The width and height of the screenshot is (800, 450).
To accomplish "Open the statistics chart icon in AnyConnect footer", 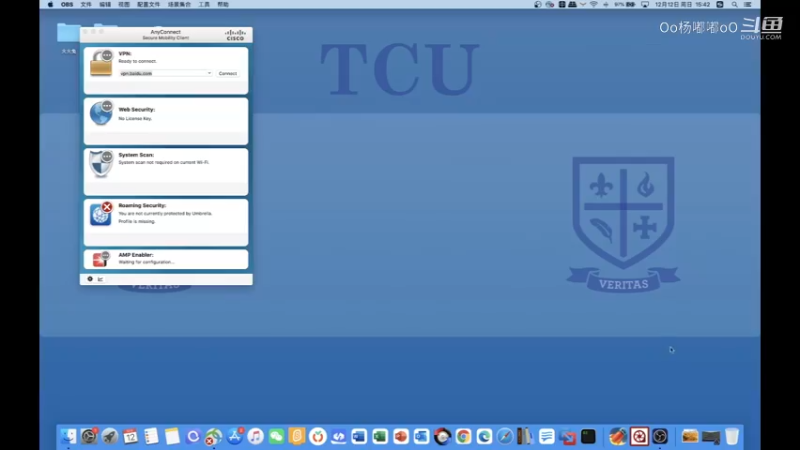I will point(100,279).
